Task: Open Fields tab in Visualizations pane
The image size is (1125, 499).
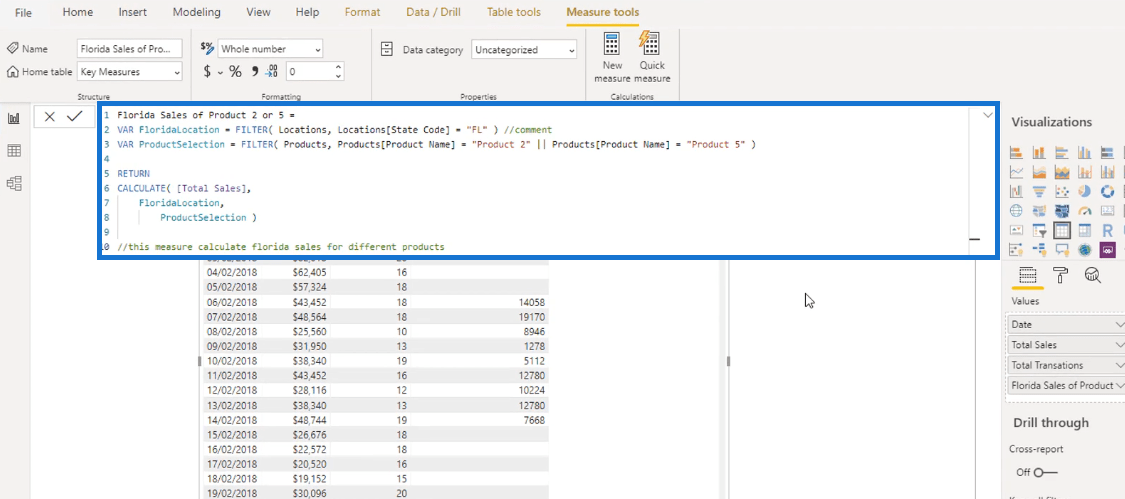Action: [x=1027, y=275]
